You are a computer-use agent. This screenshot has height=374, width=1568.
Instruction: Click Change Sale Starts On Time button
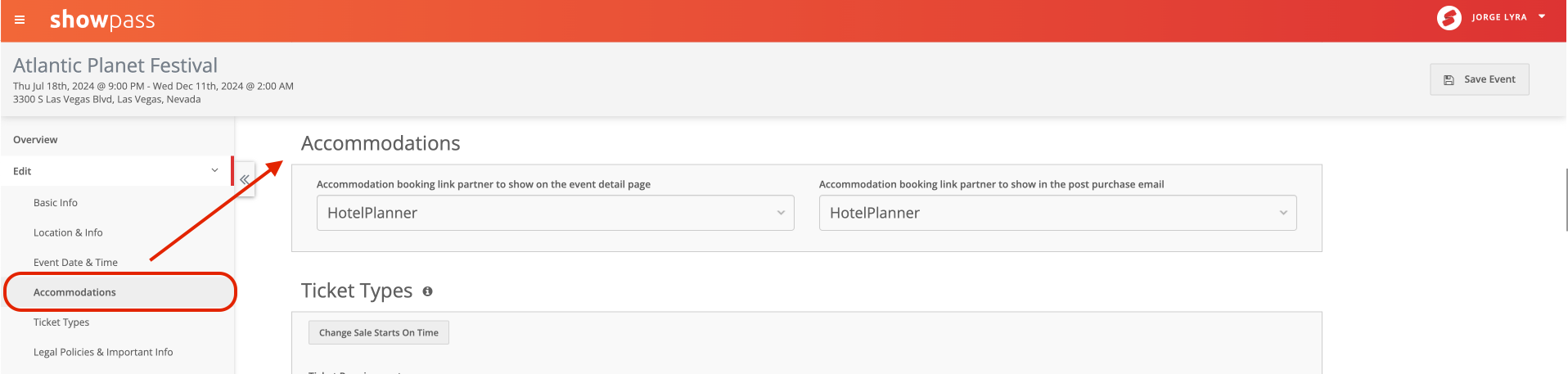click(378, 332)
